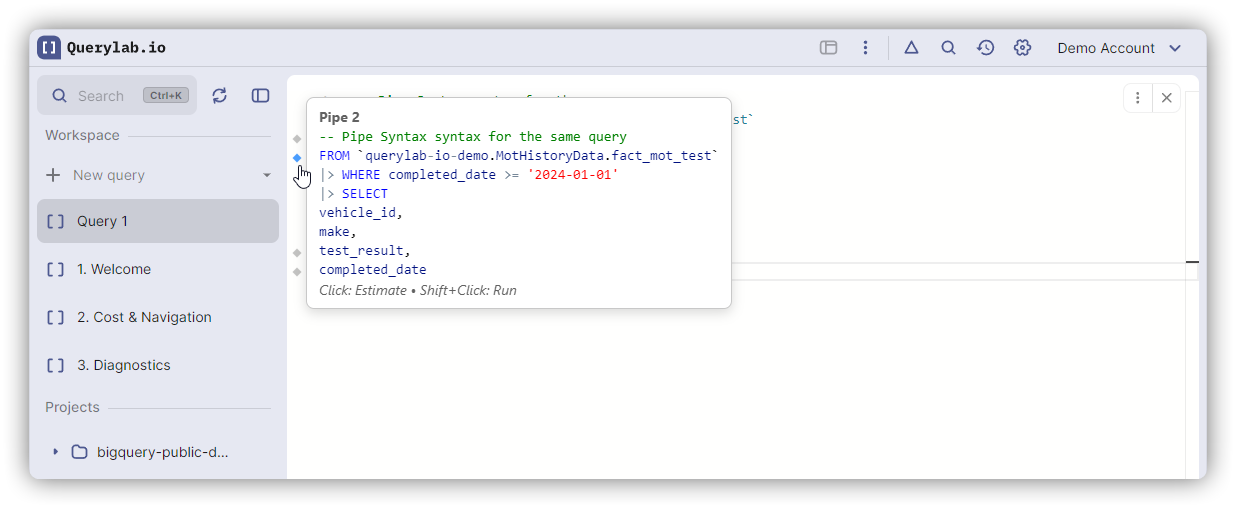Open query history clock icon
Viewport: 1236px width, 508px height.
click(x=985, y=48)
